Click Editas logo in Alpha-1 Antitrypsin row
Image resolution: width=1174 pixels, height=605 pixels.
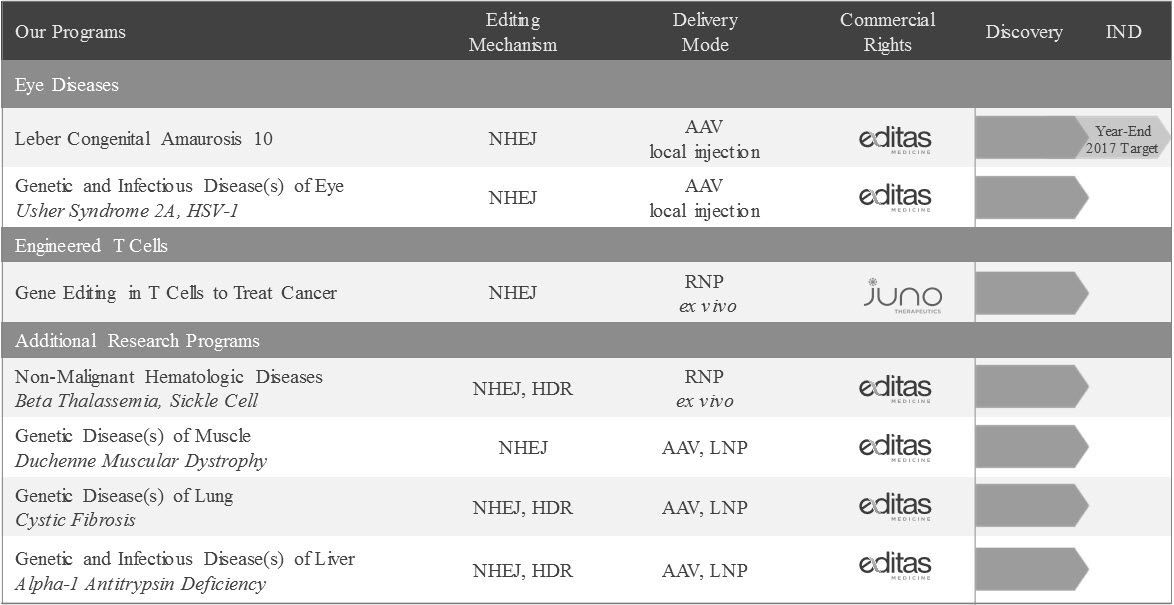pos(895,566)
